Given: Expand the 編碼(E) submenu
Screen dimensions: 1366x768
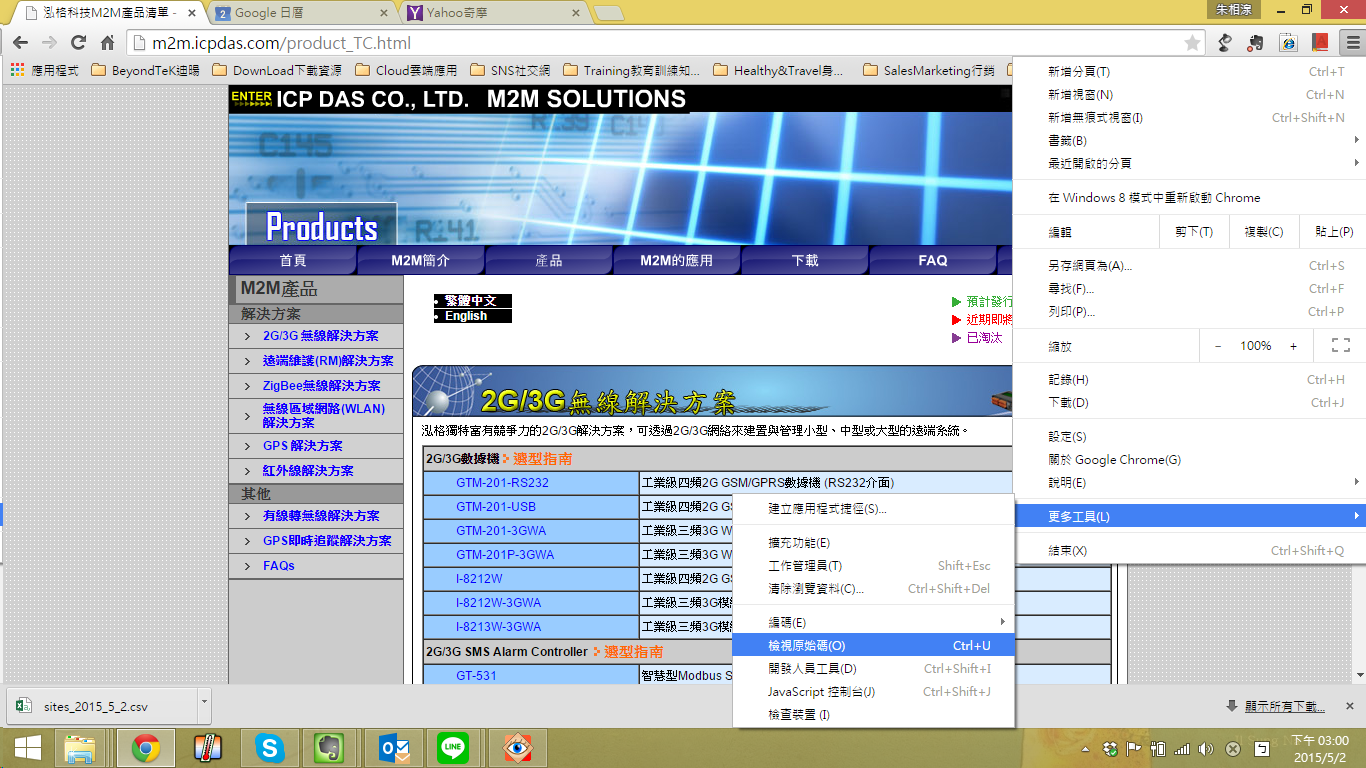Looking at the screenshot, I should 873,622.
